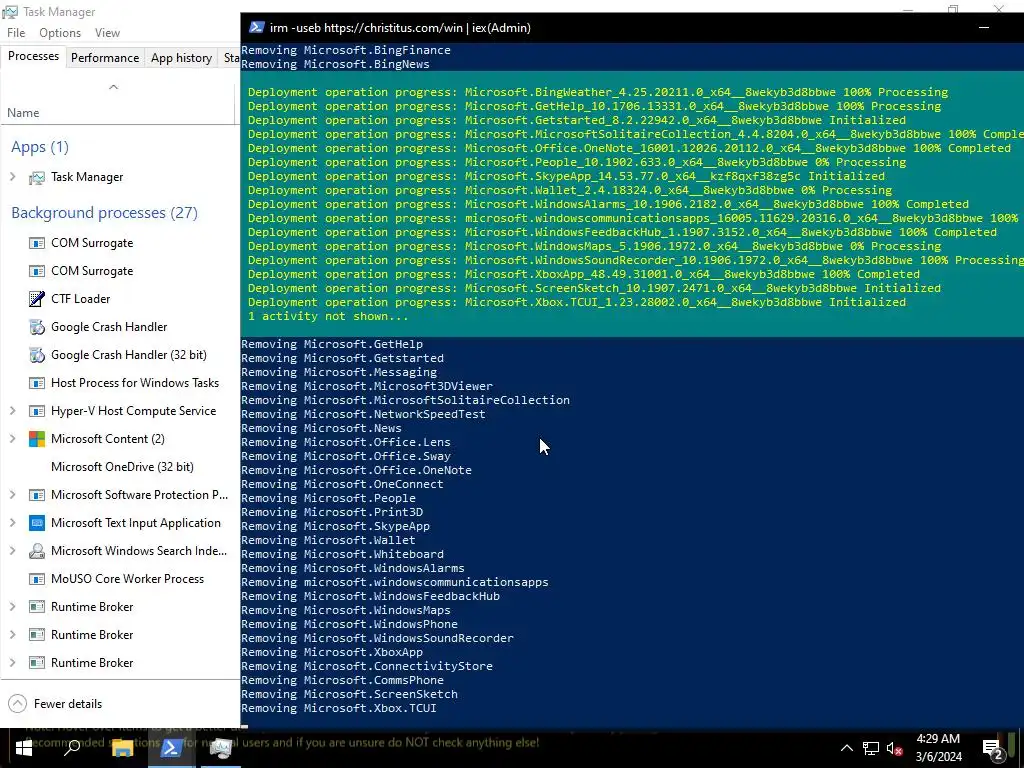Click the muted volume icon in tray
This screenshot has height=768, width=1024.
895,748
